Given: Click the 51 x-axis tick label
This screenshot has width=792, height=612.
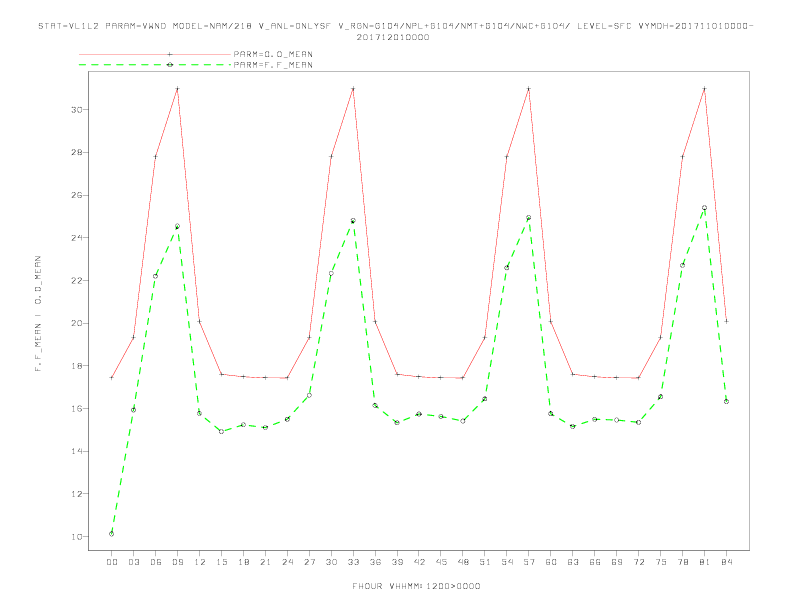Looking at the screenshot, I should coord(485,562).
